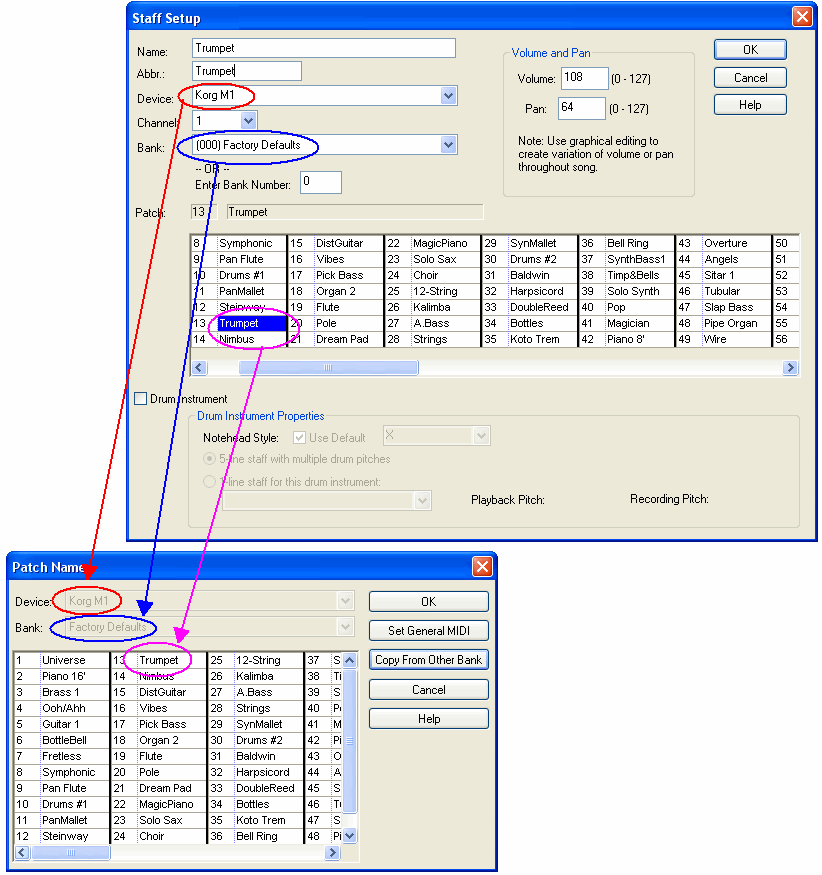This screenshot has height=875, width=822.
Task: Click the horizontal patch grid scrollbar
Action: click(330, 367)
